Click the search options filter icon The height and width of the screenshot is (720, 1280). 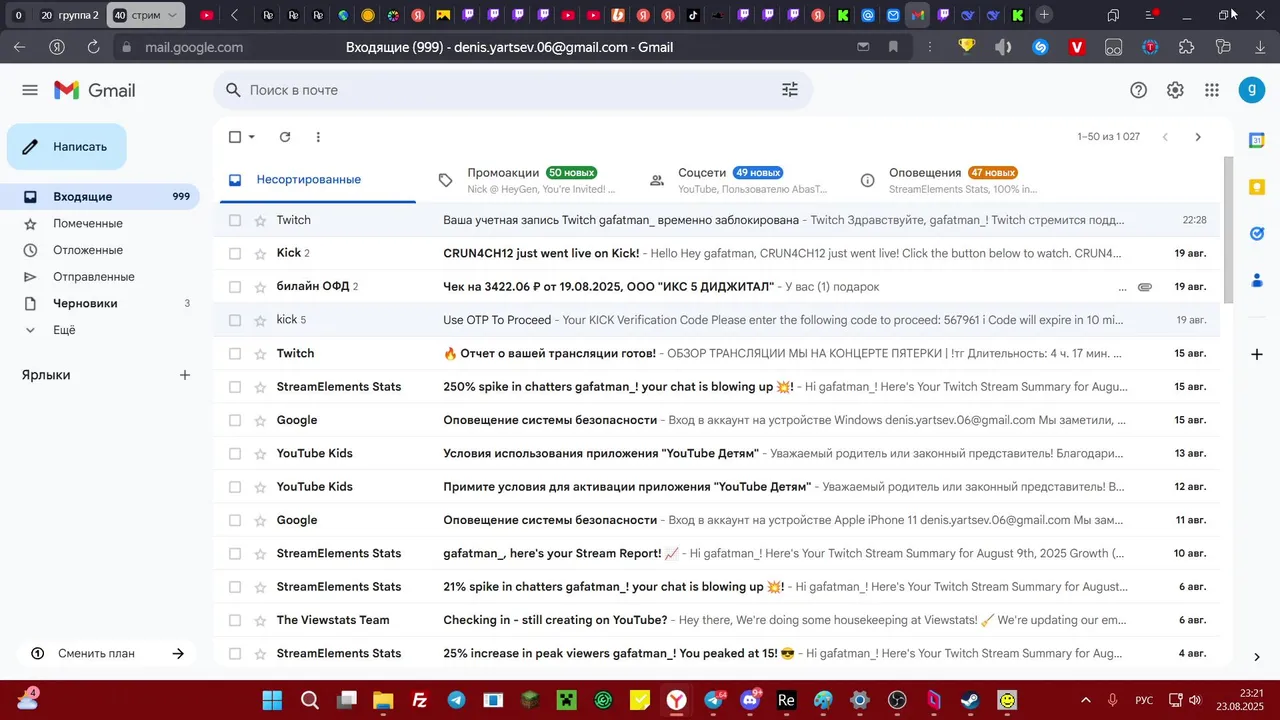point(790,90)
